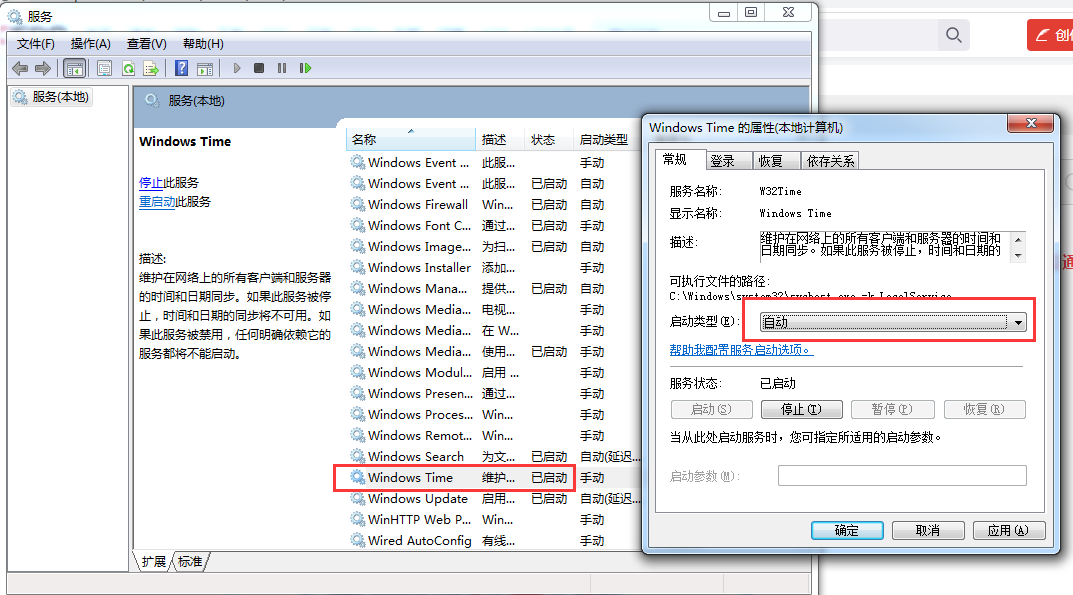The width and height of the screenshot is (1073, 595).
Task: Select the Windows Remot... service row
Action: click(x=496, y=435)
